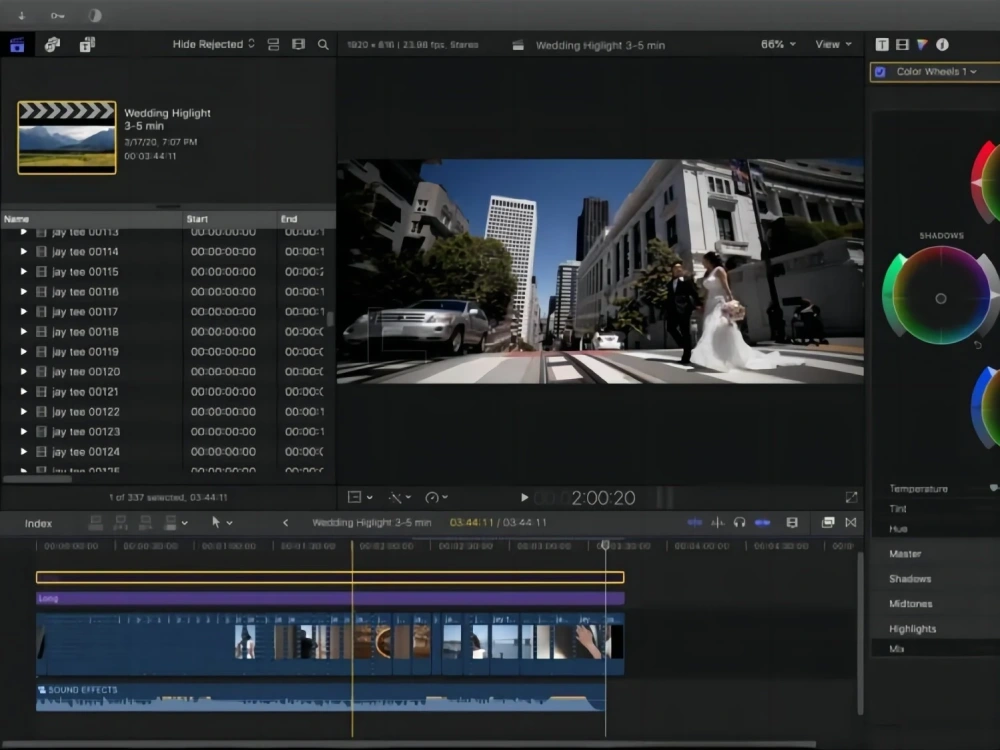Viewport: 1000px width, 750px height.
Task: Toggle clip grouping appearance icon
Action: point(274,45)
